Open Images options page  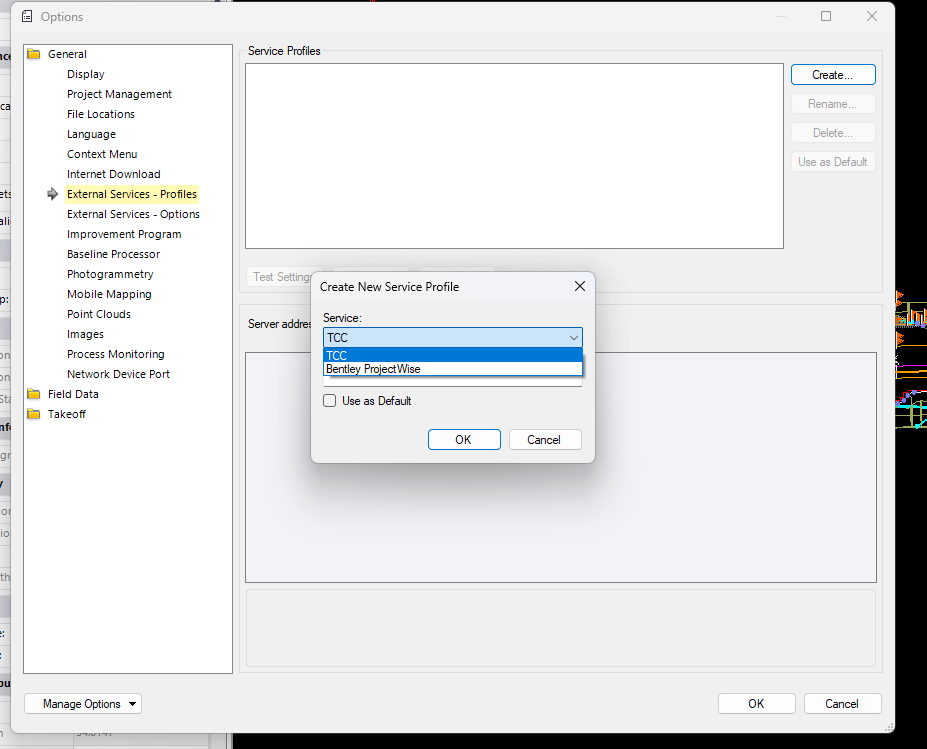click(x=86, y=335)
